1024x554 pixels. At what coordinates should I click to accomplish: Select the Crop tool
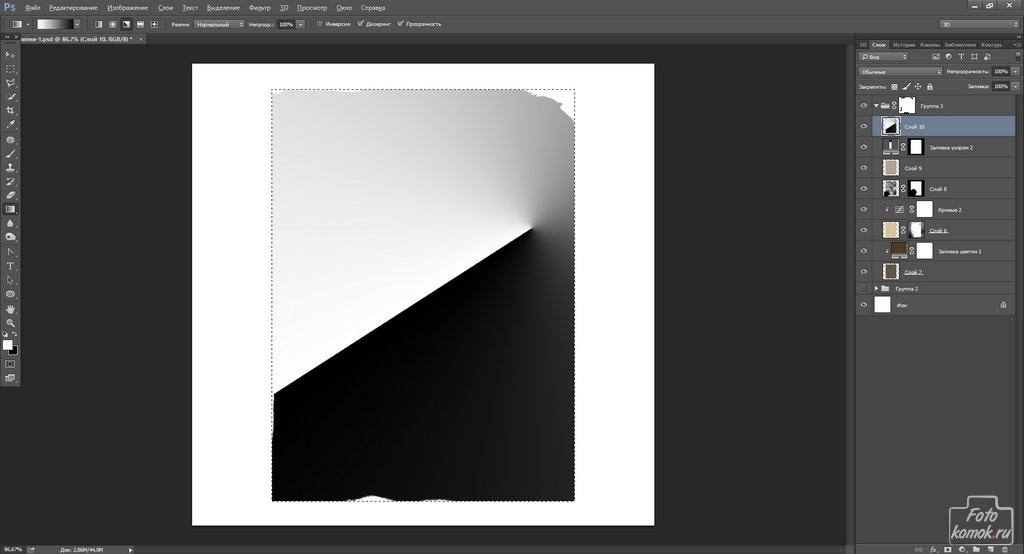tap(11, 110)
